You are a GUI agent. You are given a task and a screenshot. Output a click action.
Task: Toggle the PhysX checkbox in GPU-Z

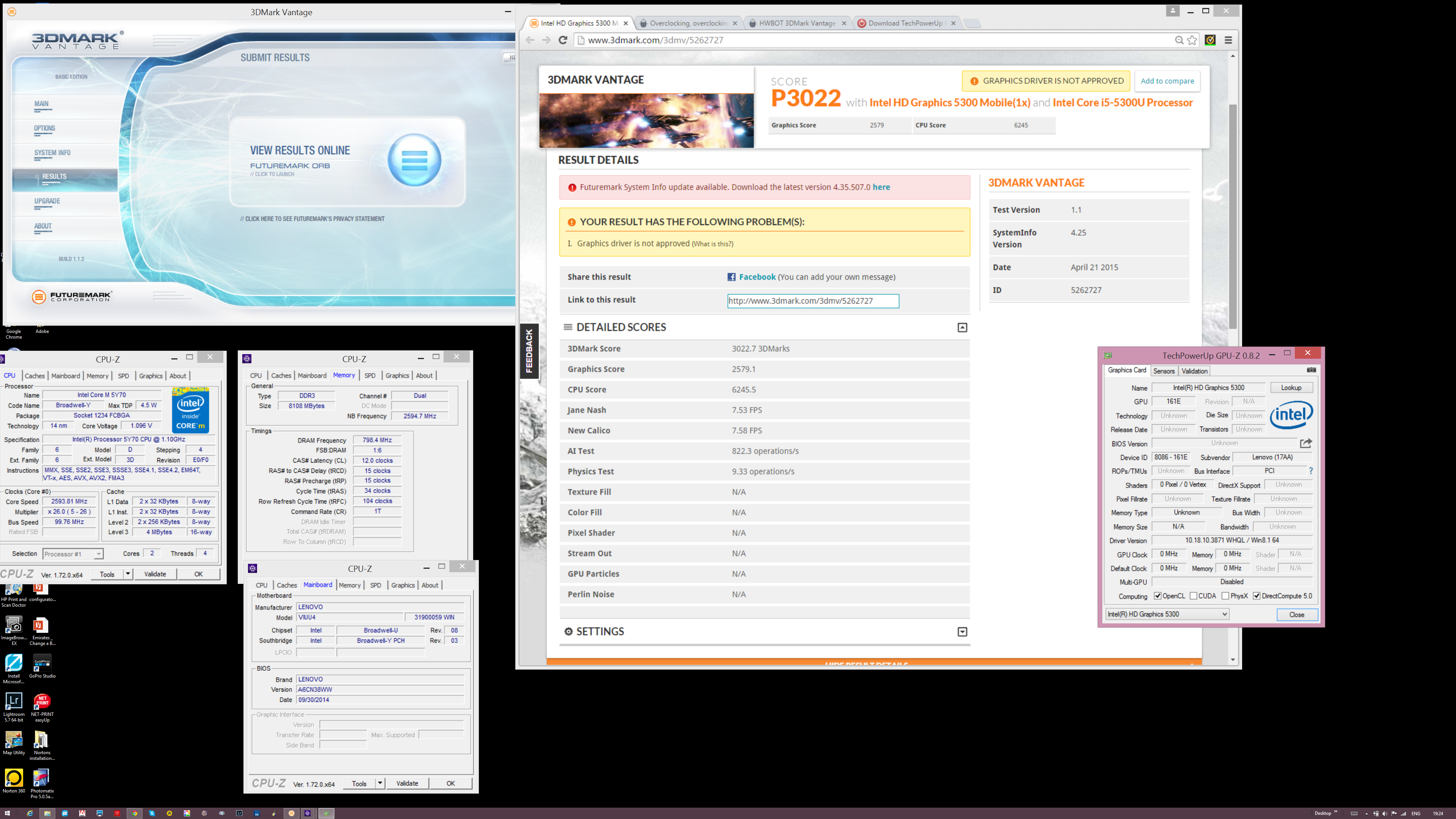click(x=1225, y=596)
